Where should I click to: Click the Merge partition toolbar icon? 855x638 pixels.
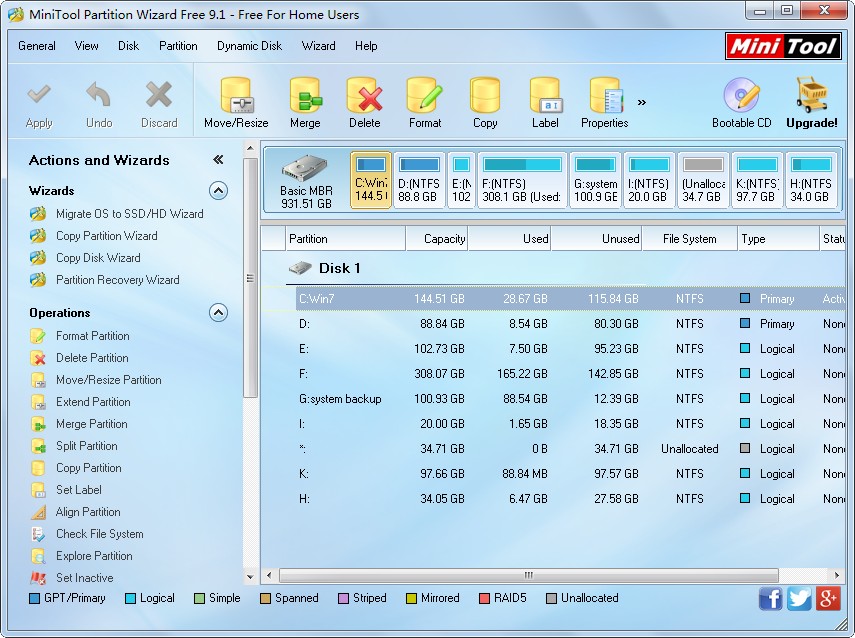pos(305,104)
